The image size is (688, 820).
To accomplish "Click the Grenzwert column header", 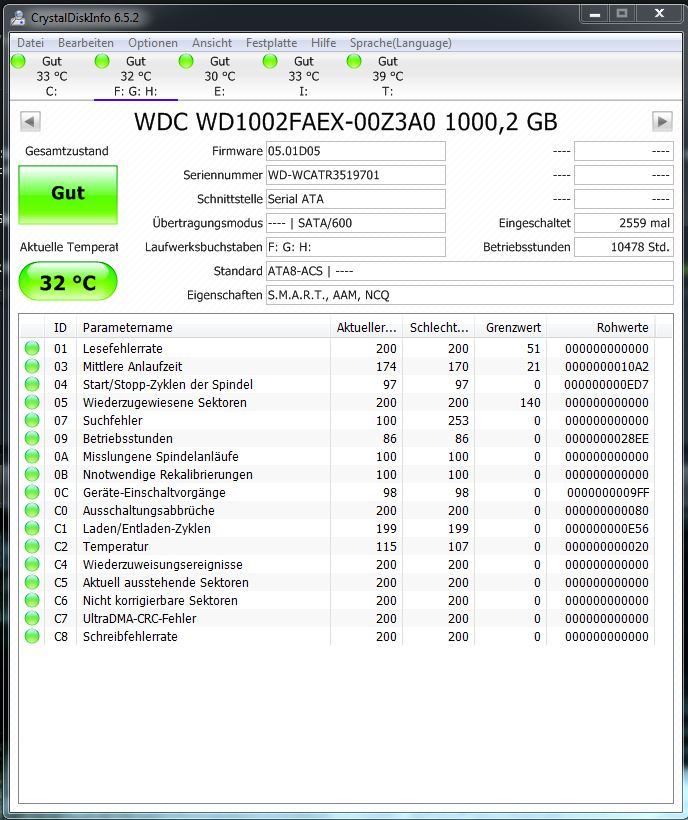I will [511, 328].
